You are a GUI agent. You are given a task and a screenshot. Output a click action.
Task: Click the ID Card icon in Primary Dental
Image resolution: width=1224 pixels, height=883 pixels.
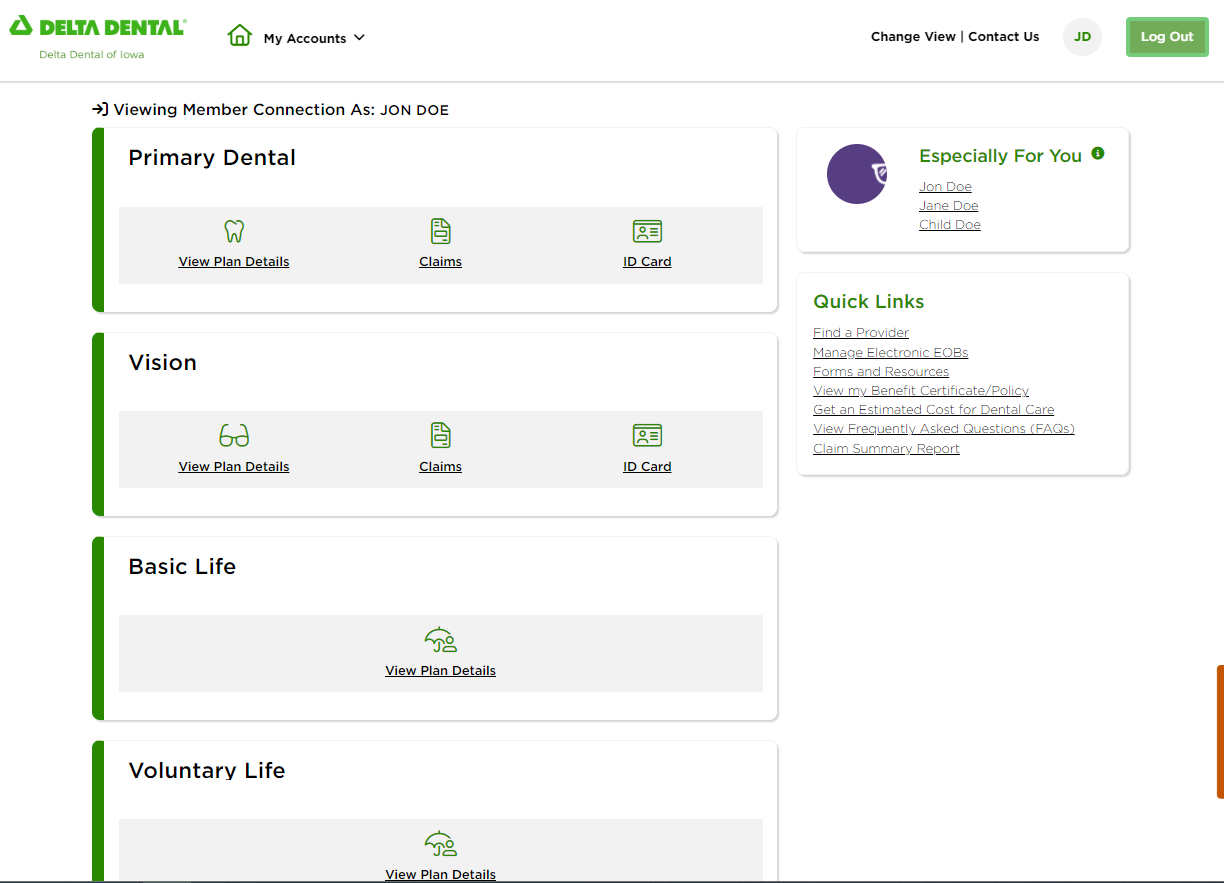point(647,231)
